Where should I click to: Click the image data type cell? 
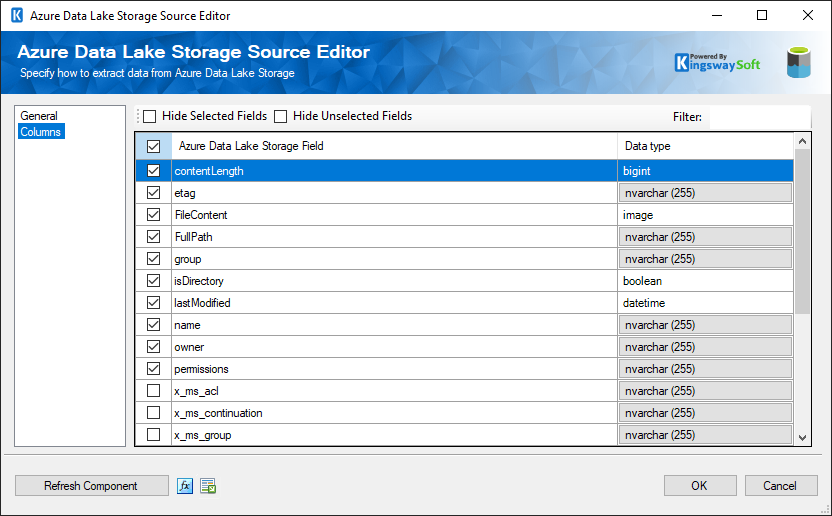click(705, 215)
